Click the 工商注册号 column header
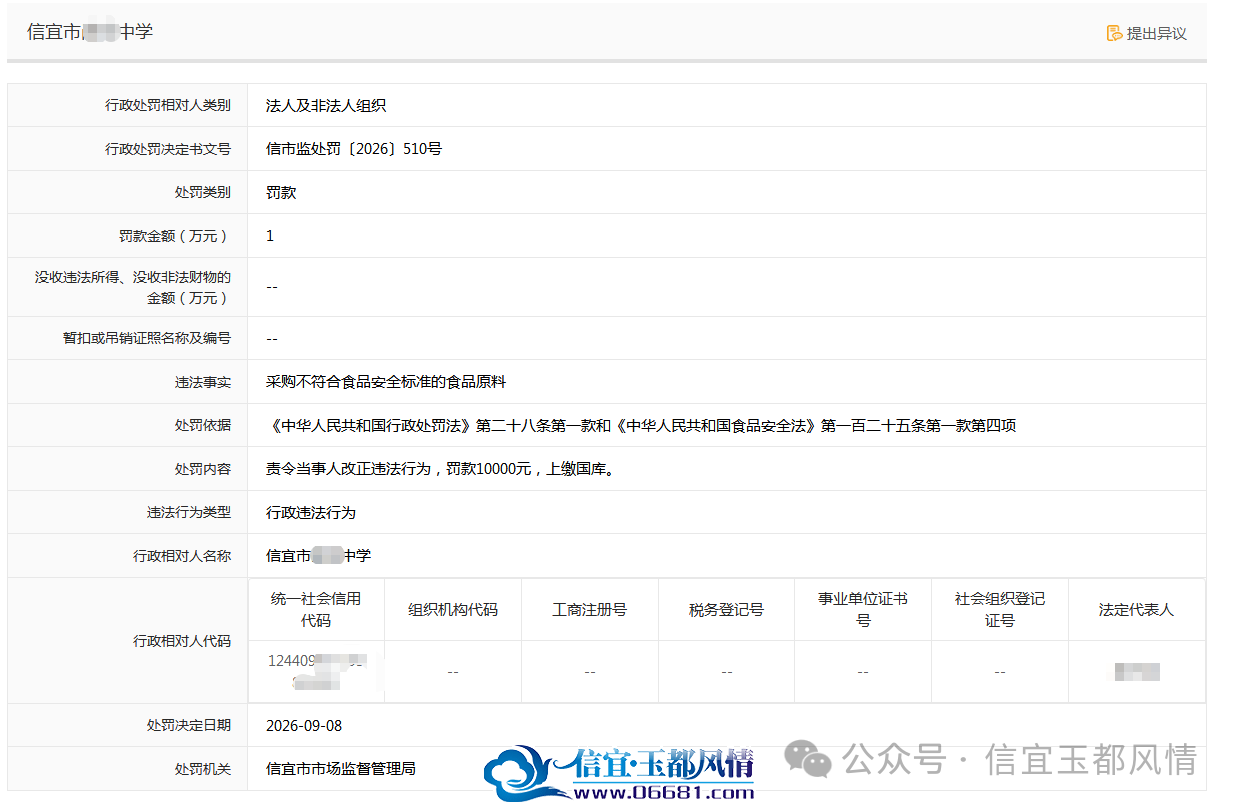The image size is (1238, 810). (x=590, y=609)
